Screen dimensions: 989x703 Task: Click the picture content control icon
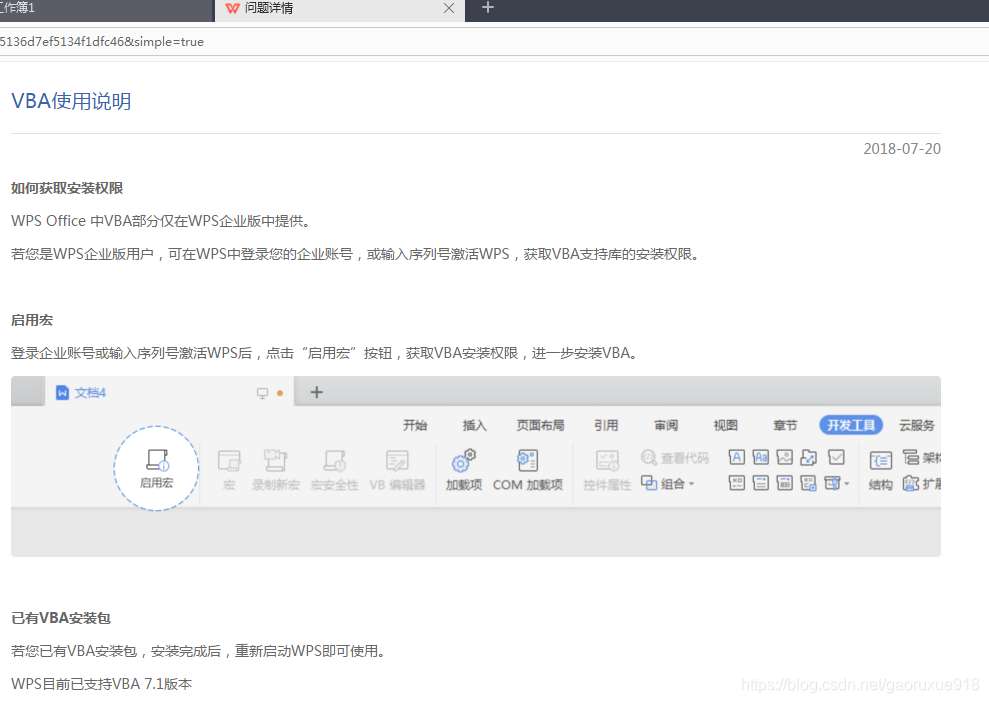785,457
